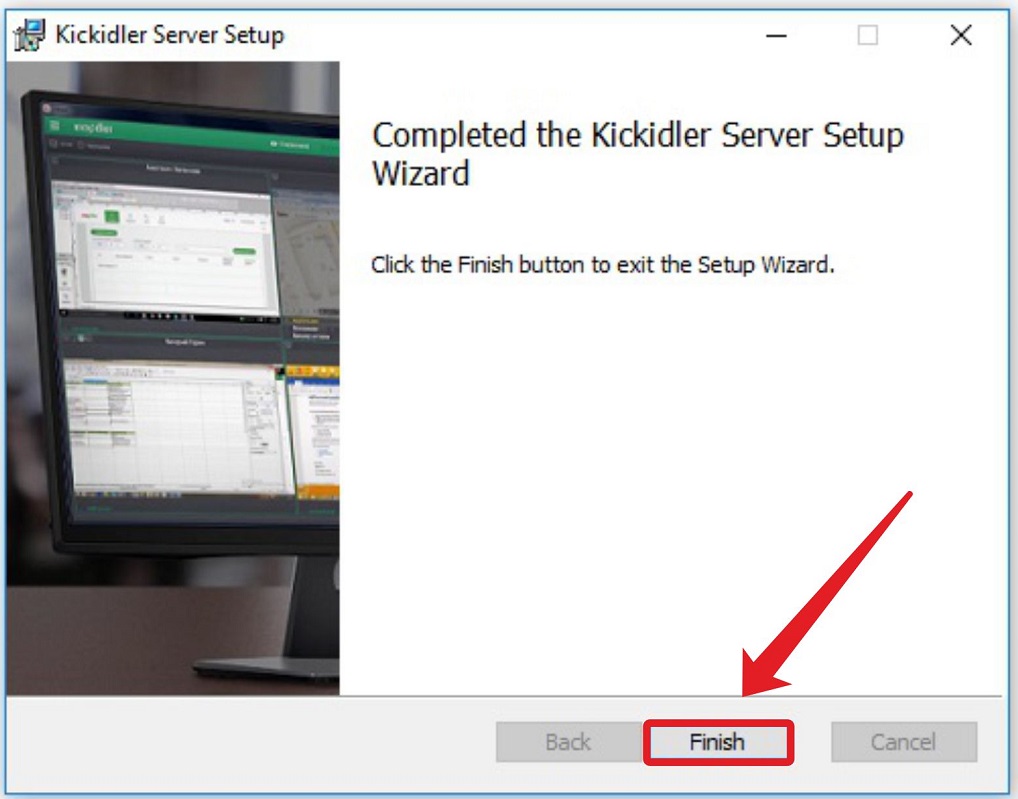Minimize the setup wizard window

click(776, 36)
